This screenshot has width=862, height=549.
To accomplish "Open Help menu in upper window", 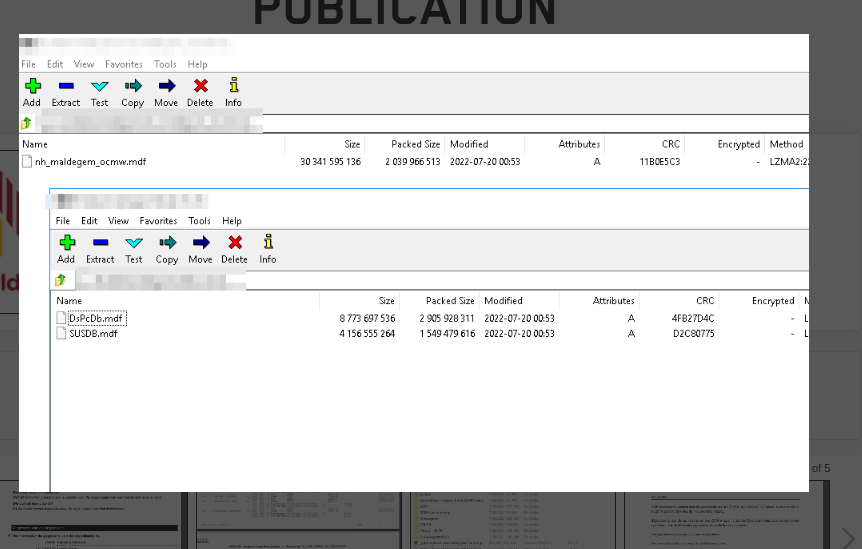I will click(x=197, y=64).
